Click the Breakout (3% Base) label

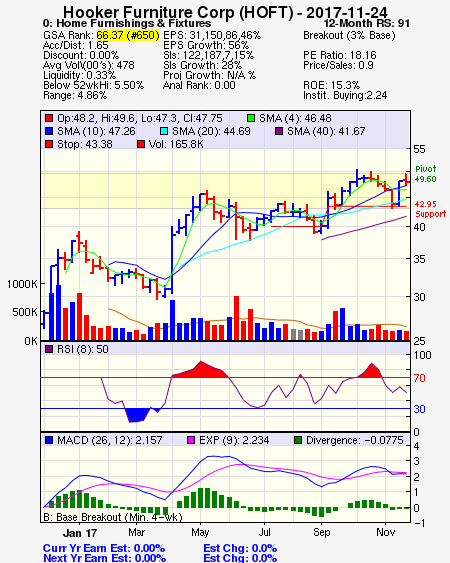349,35
